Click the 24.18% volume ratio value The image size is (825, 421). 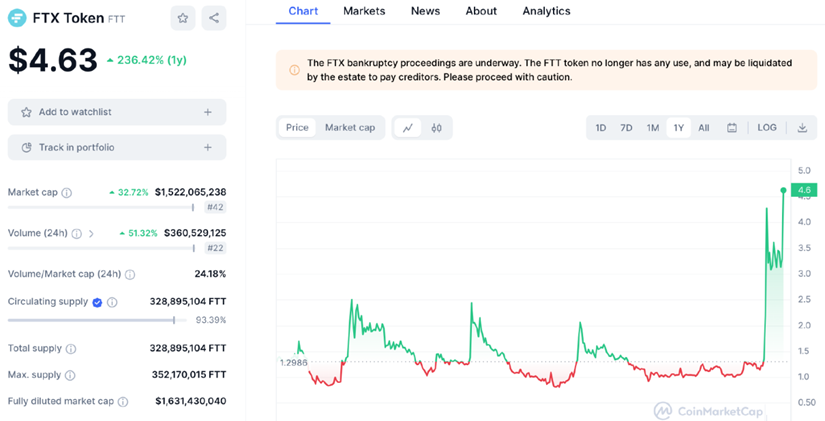[x=210, y=274]
